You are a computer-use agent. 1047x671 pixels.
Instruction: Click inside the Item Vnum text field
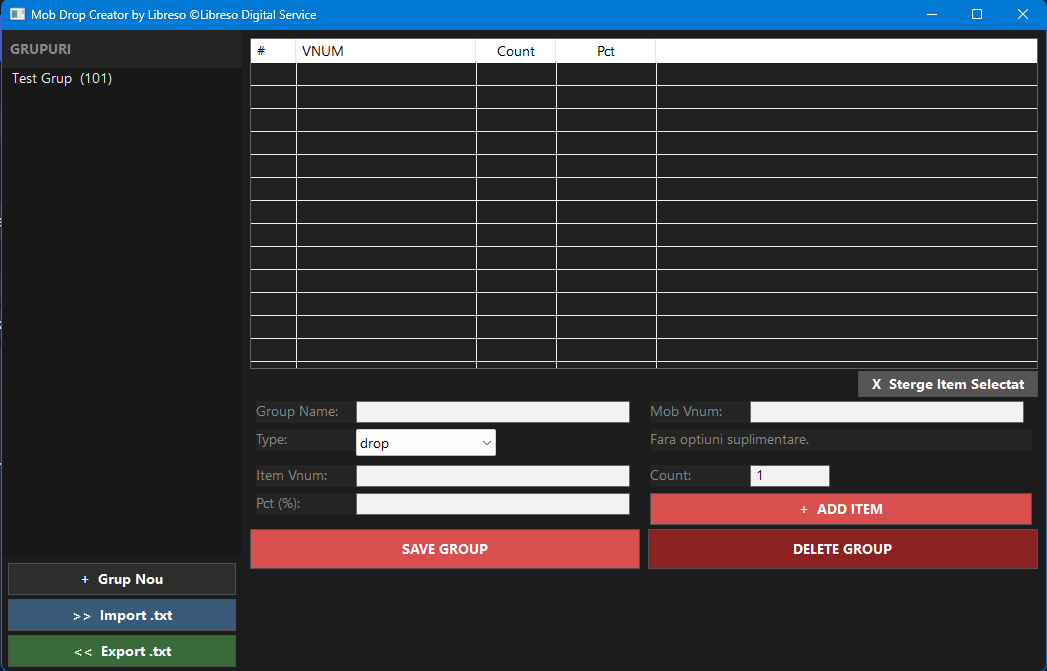[492, 475]
